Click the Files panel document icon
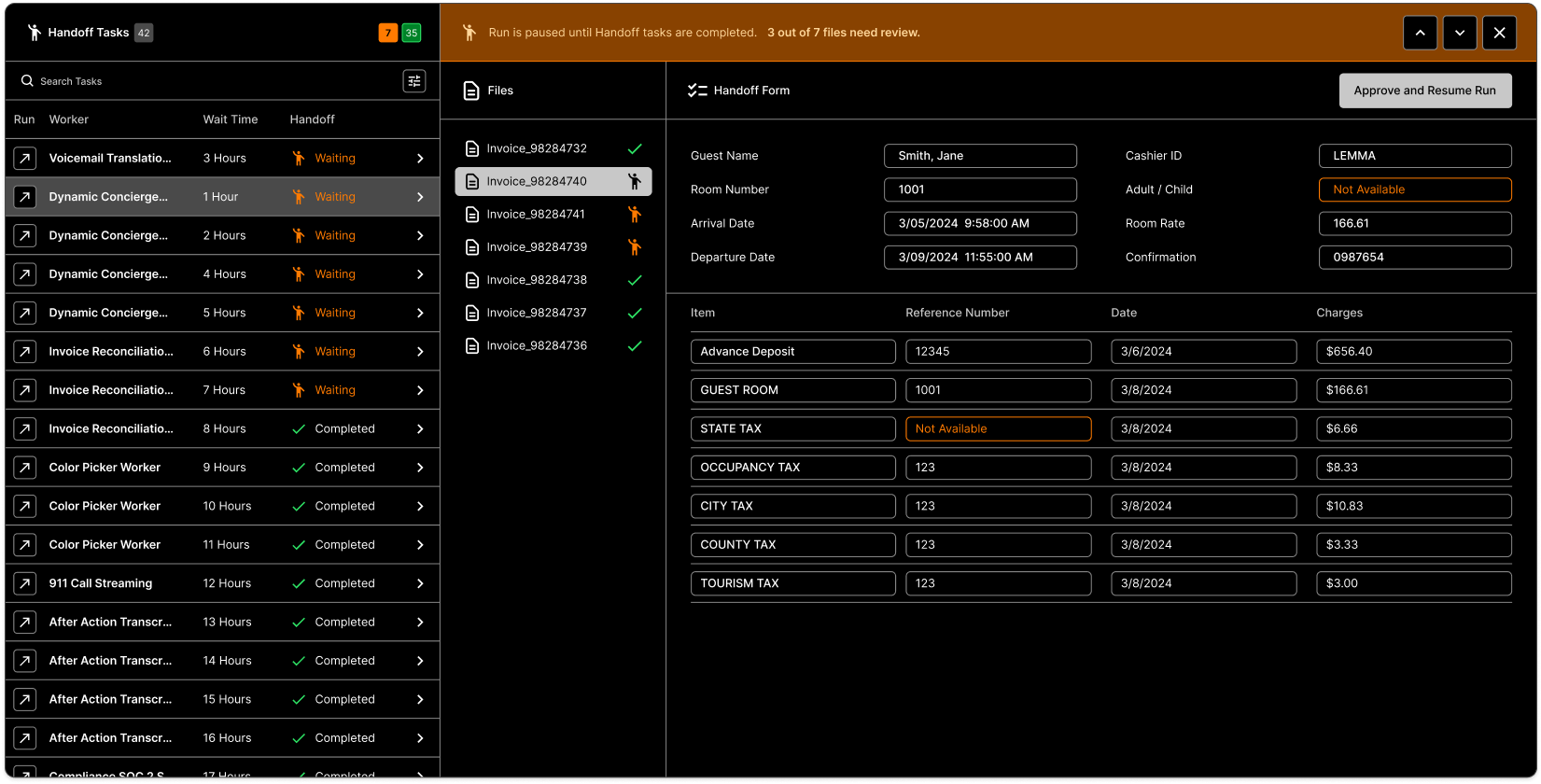Screen dimensions: 1541x784 pyautogui.click(x=471, y=91)
